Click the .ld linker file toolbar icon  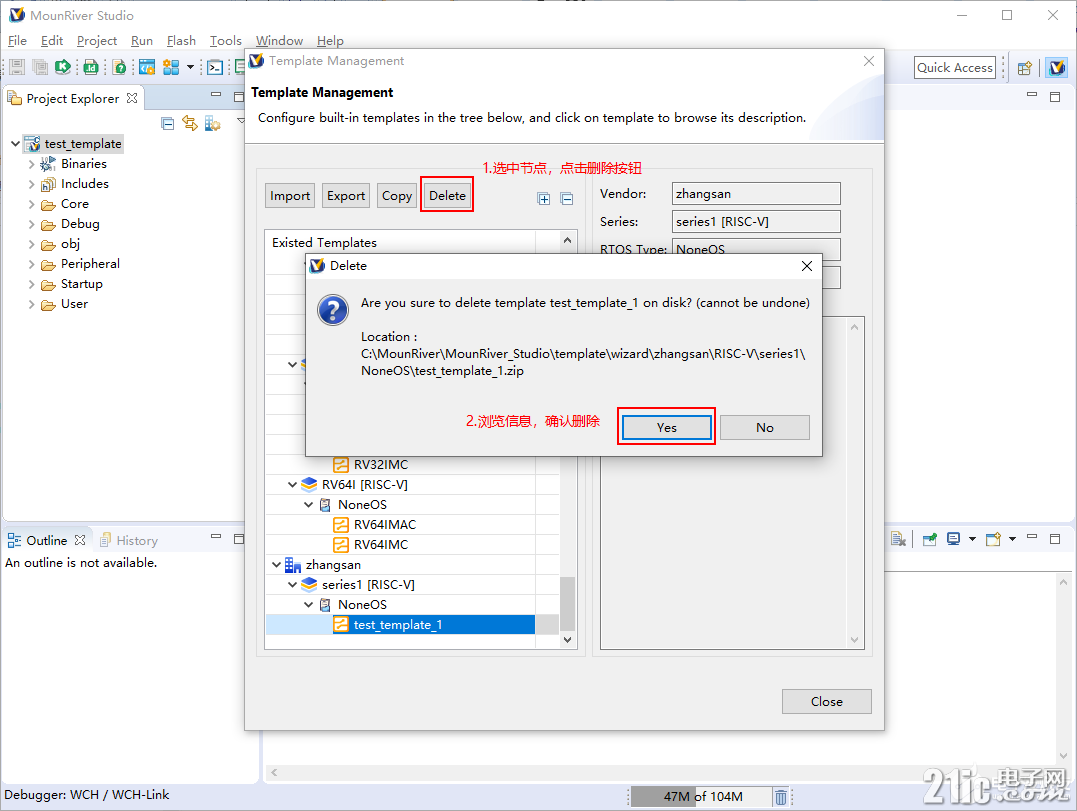pos(91,67)
